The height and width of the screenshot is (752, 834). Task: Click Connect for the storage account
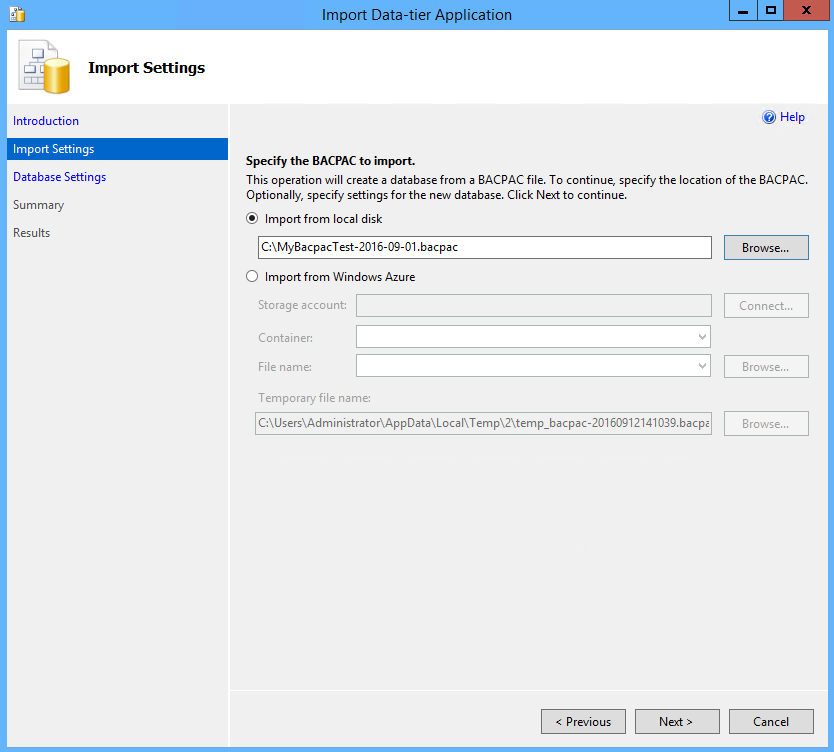point(766,306)
